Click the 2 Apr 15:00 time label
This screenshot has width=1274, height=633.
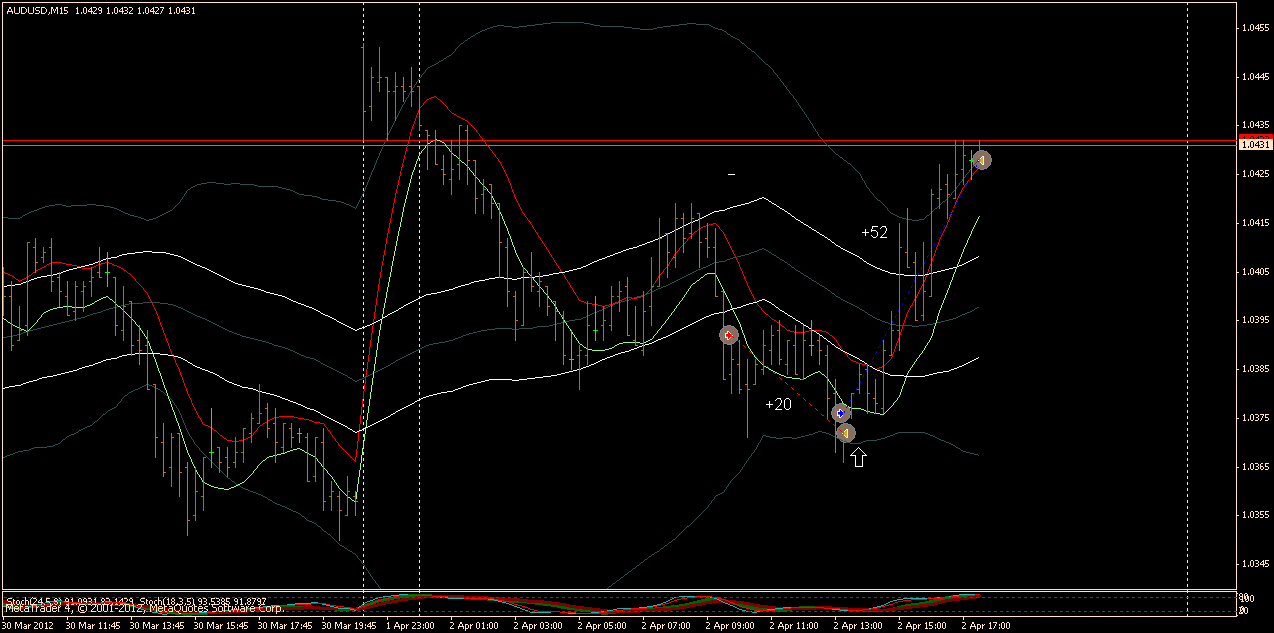click(x=923, y=625)
